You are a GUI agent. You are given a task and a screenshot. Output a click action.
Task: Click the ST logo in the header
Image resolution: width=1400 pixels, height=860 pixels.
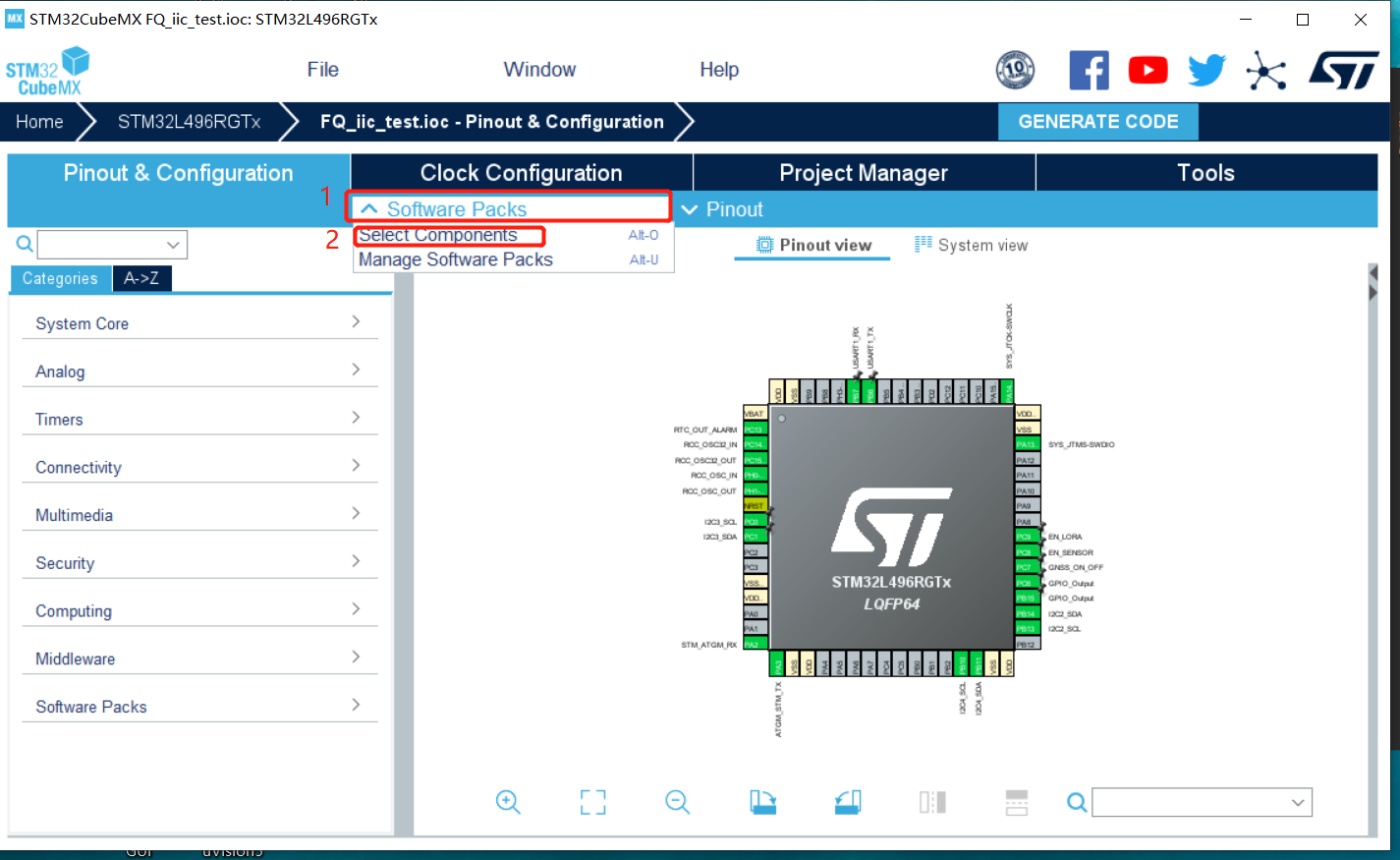tap(1344, 70)
